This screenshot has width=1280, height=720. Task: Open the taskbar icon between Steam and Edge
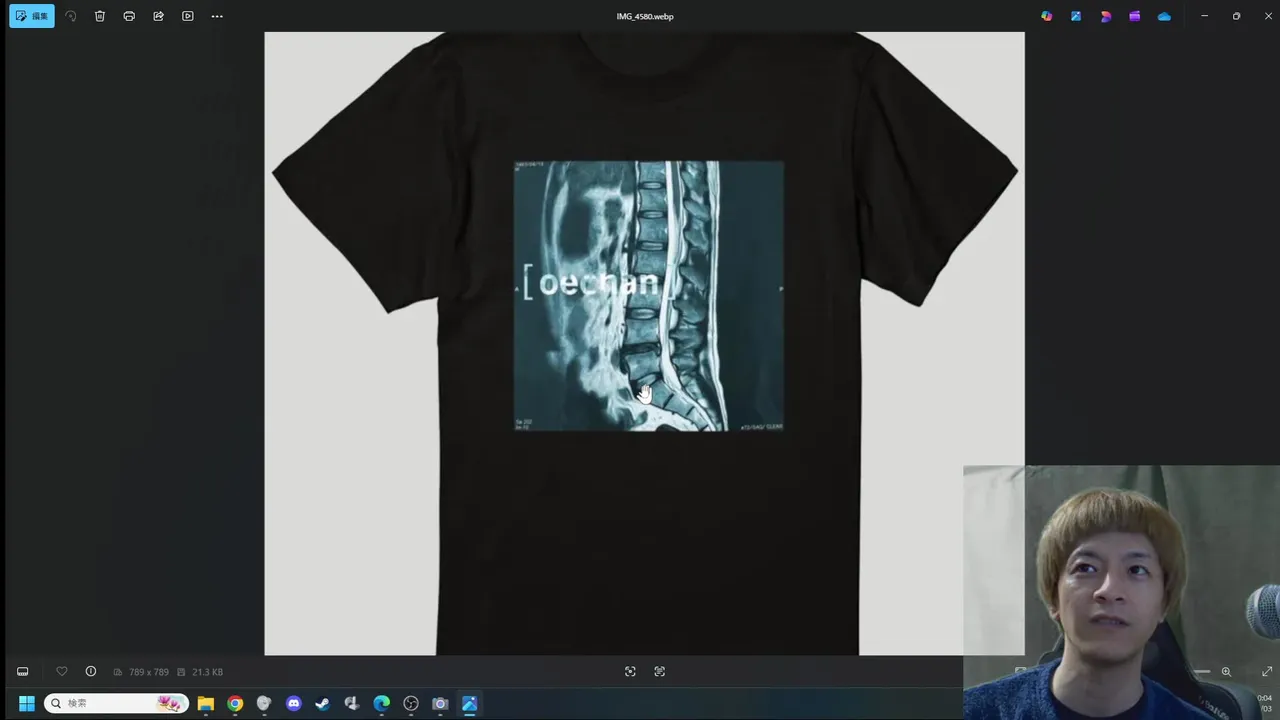tap(352, 704)
